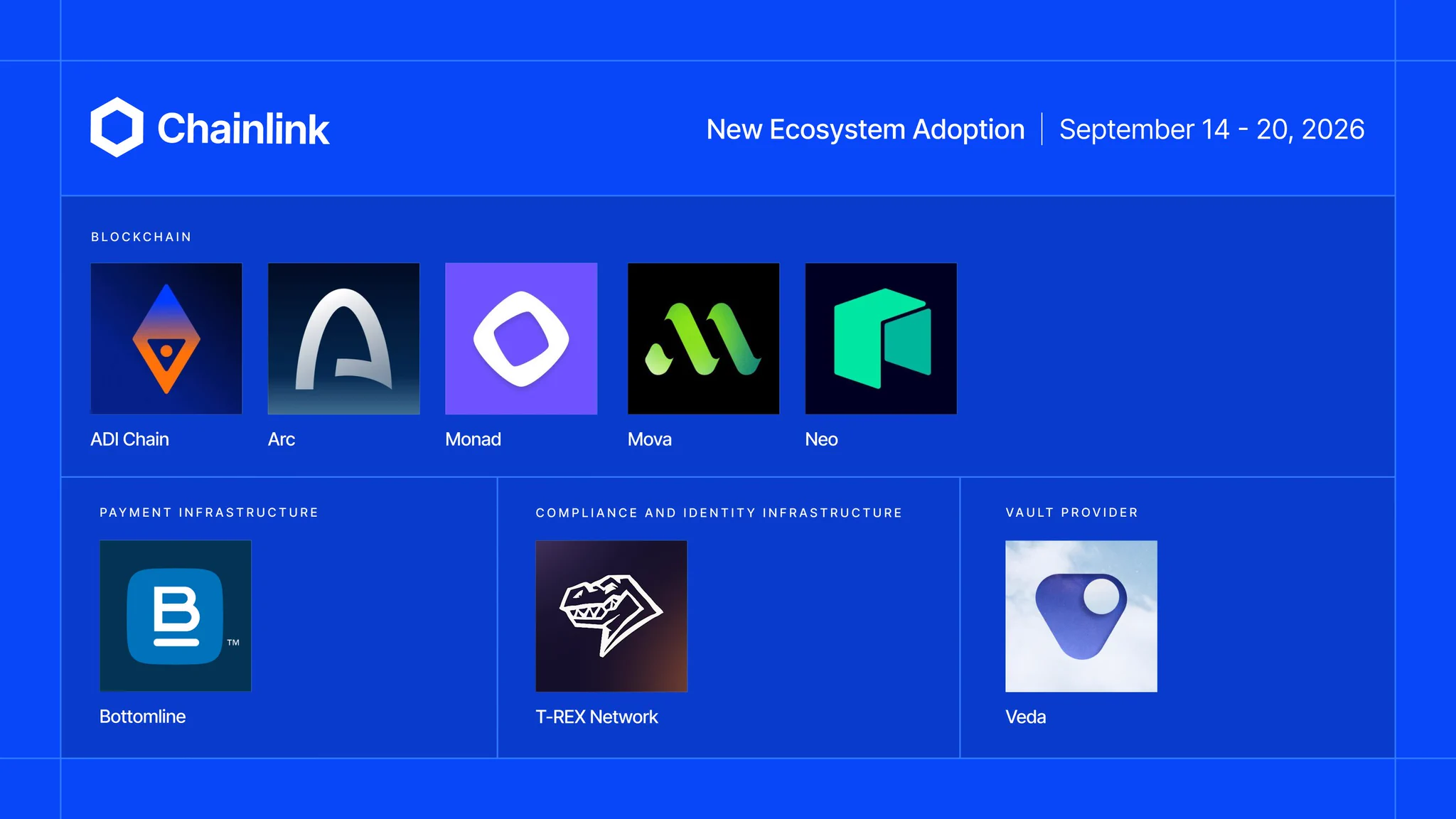Open the Monad logo tile
The width and height of the screenshot is (1456, 819).
[521, 338]
